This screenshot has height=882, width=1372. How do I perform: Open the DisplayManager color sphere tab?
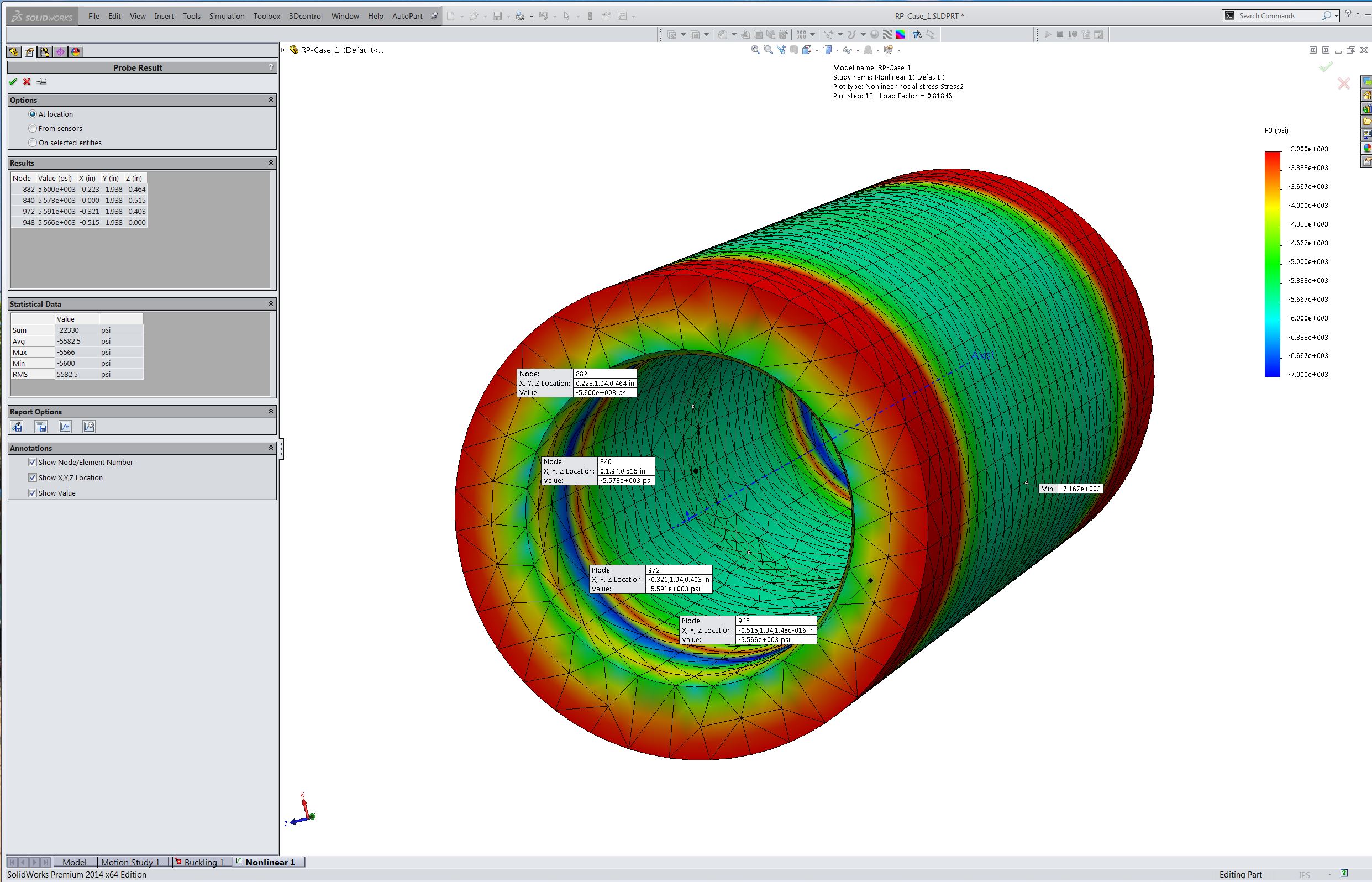(76, 52)
